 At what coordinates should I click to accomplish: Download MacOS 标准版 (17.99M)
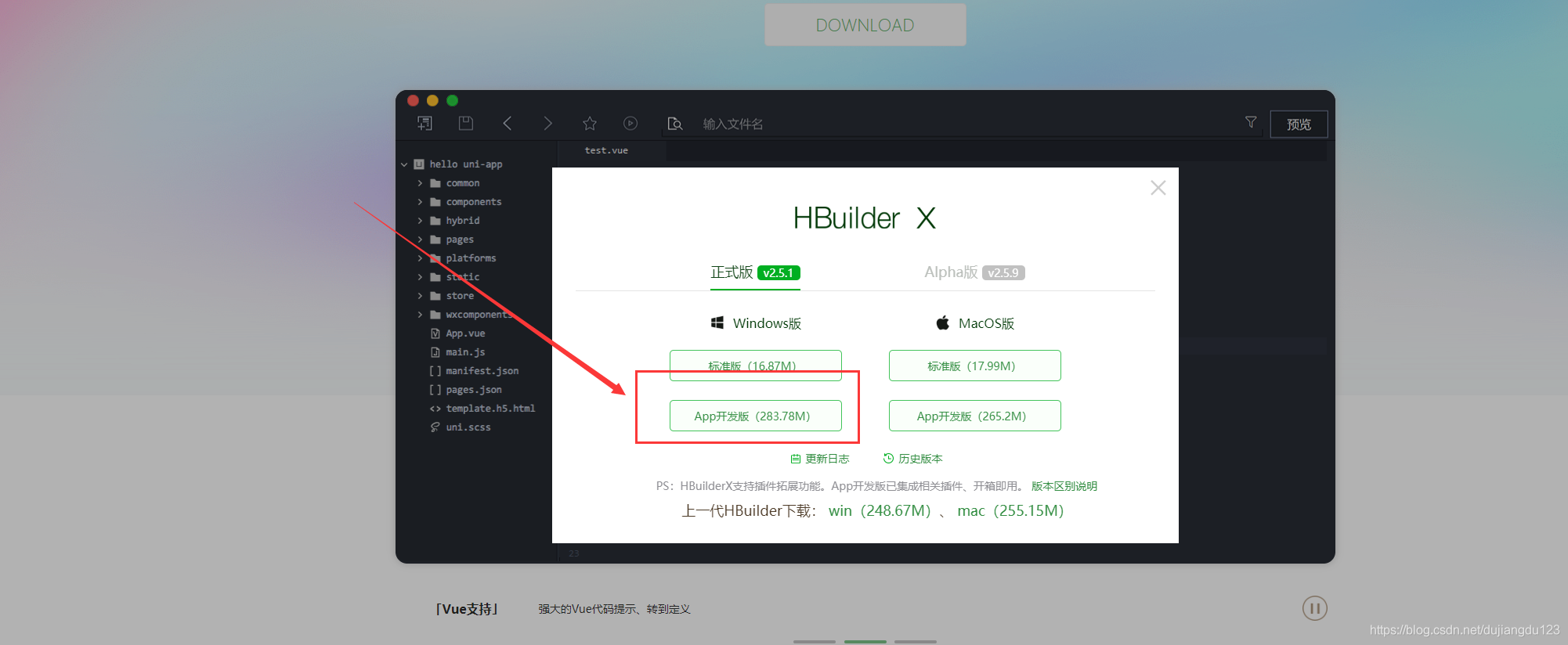(974, 366)
